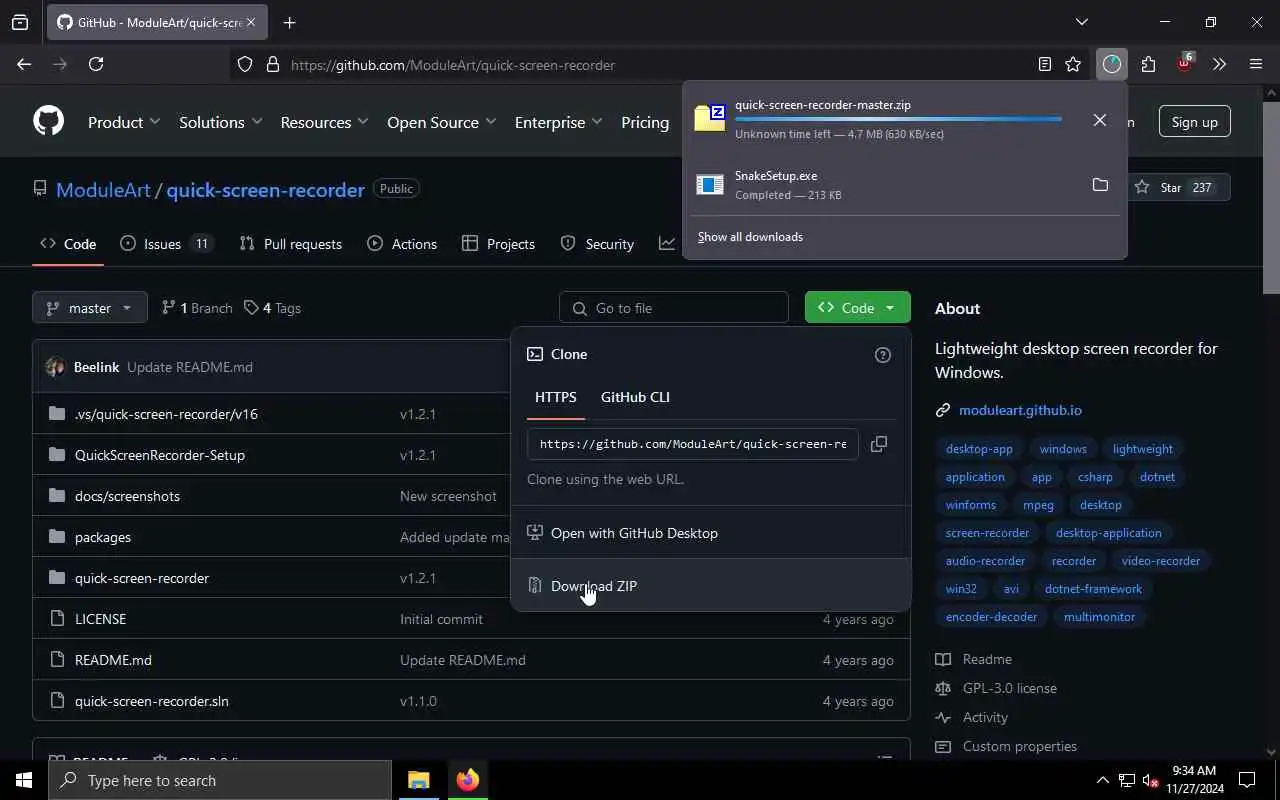Click the GitHub logo icon
This screenshot has width=1280, height=800.
pyautogui.click(x=48, y=121)
